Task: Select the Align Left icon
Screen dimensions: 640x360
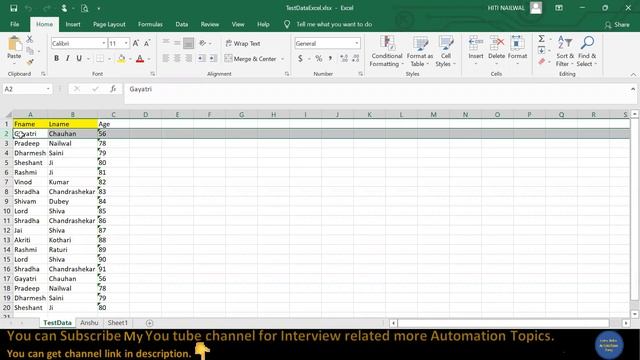Action: [166, 58]
